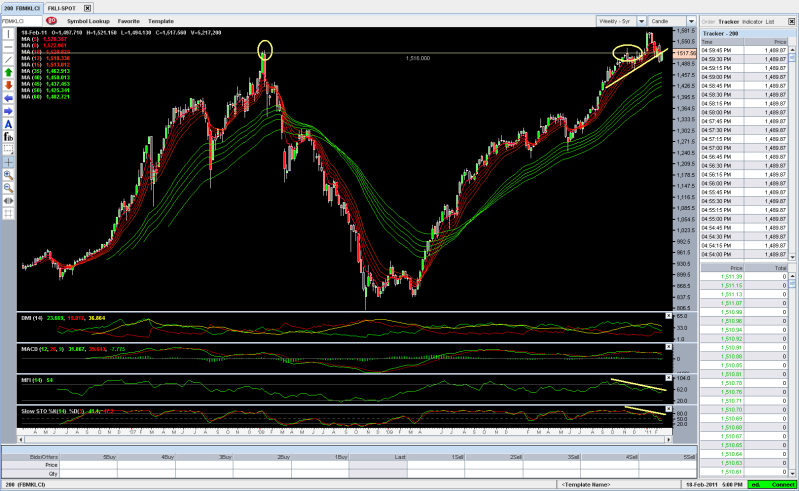Switch to the Tracker panel tab

tap(728, 22)
